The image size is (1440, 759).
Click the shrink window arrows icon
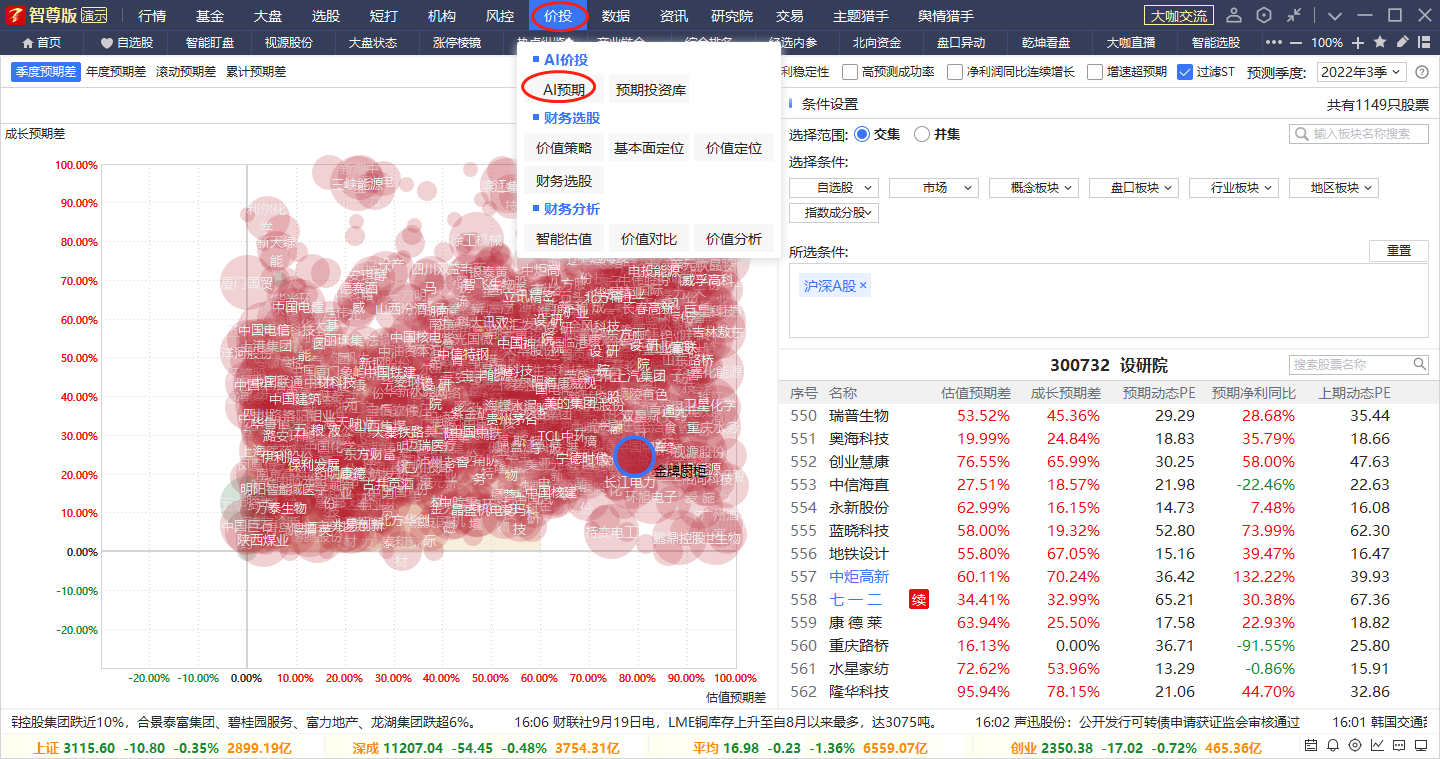[x=1294, y=15]
